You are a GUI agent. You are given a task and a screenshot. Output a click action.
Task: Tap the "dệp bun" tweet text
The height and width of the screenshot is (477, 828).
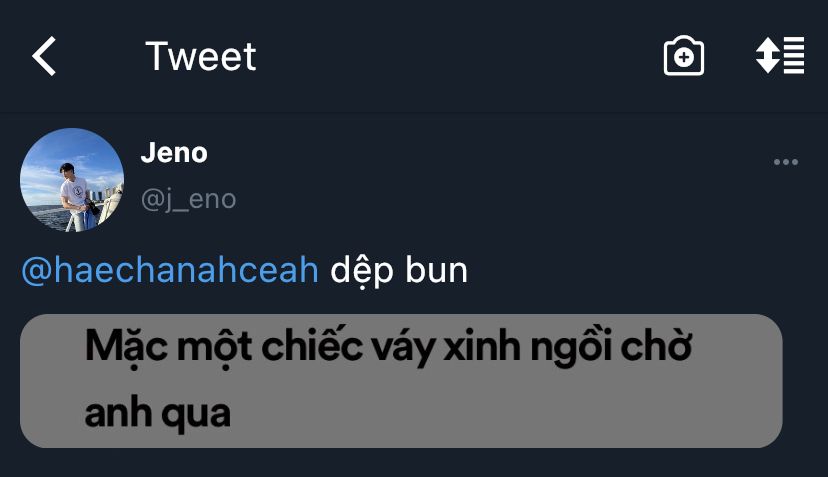click(399, 272)
